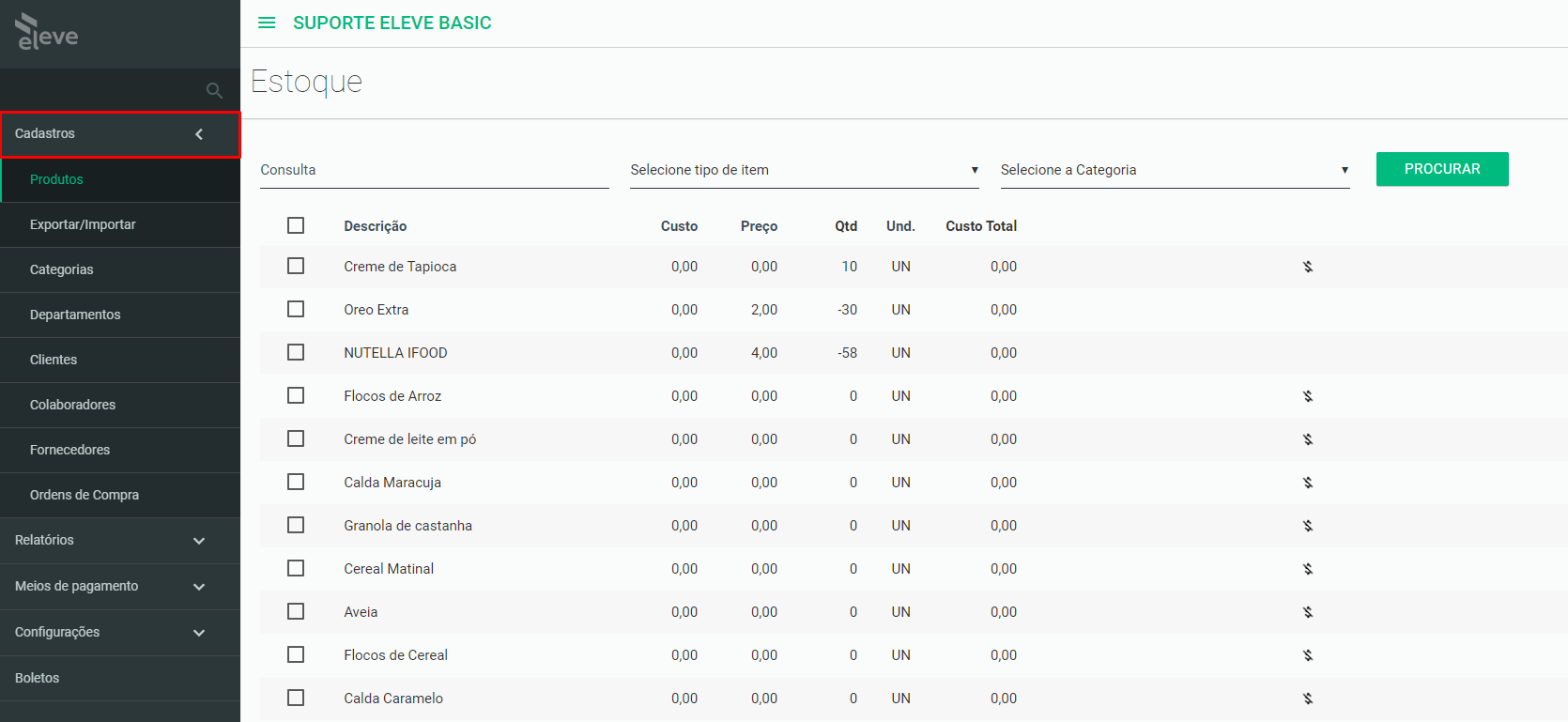Click price icon for Calda Maracuja
This screenshot has width=1568, height=722.
tap(1308, 483)
